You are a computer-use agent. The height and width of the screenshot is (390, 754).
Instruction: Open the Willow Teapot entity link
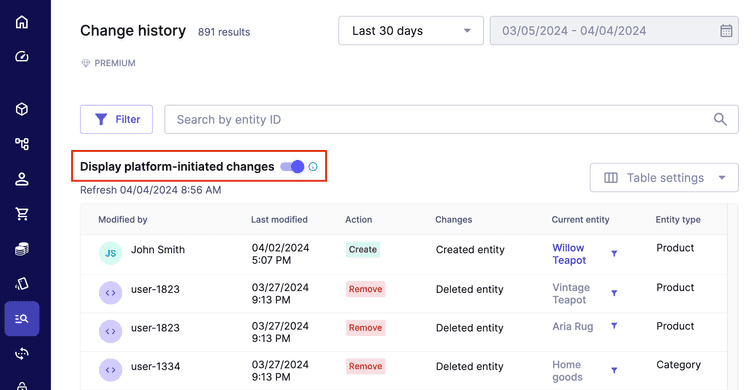[569, 254]
